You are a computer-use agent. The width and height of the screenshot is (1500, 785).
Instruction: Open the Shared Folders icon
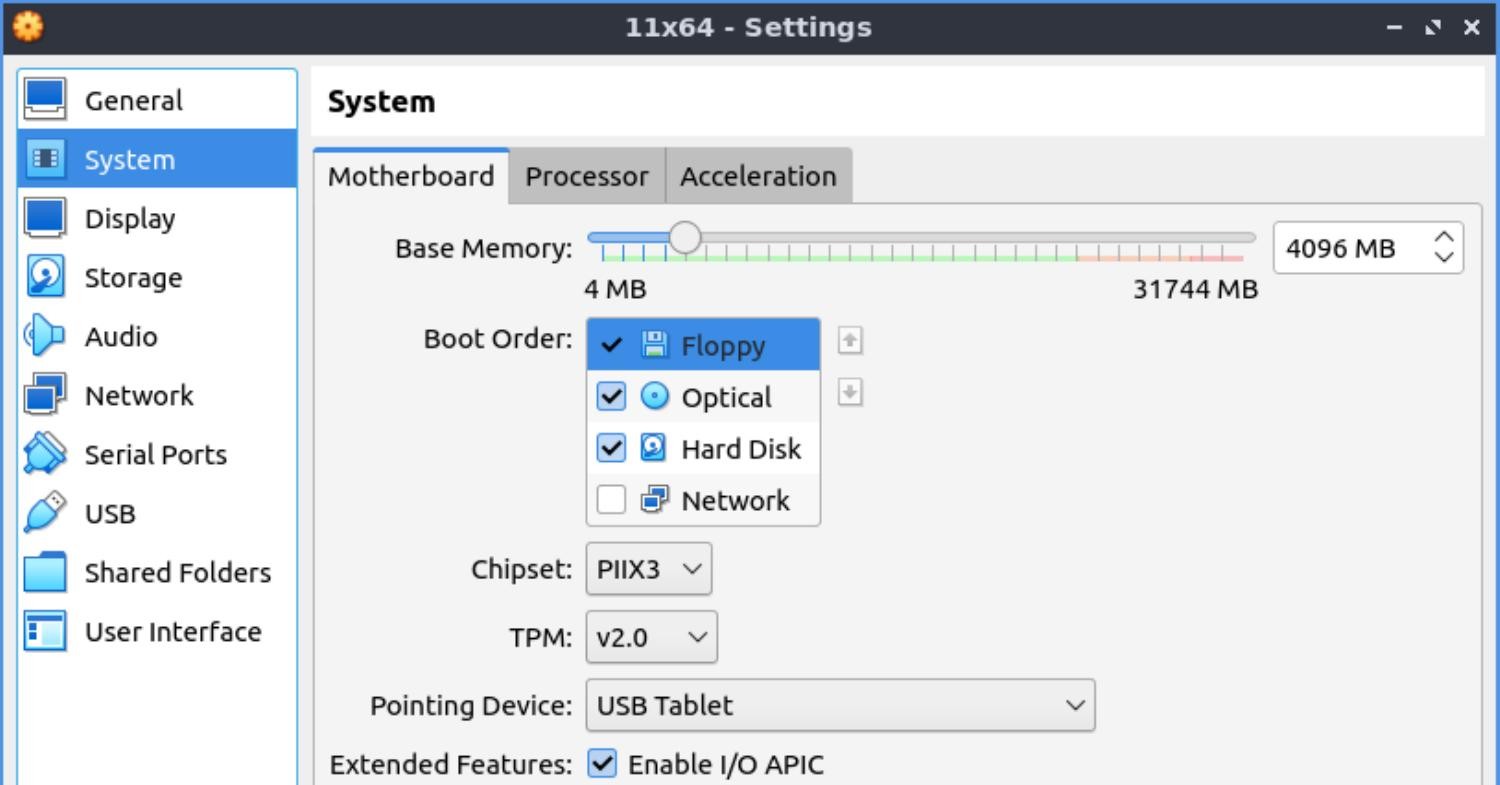(45, 572)
